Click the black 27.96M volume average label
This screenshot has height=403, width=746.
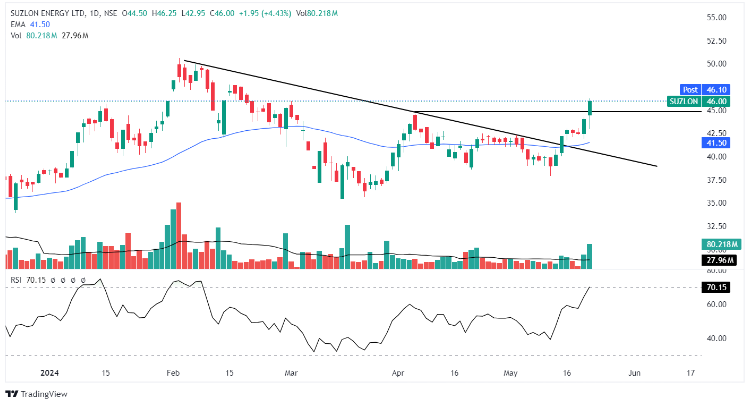click(718, 260)
